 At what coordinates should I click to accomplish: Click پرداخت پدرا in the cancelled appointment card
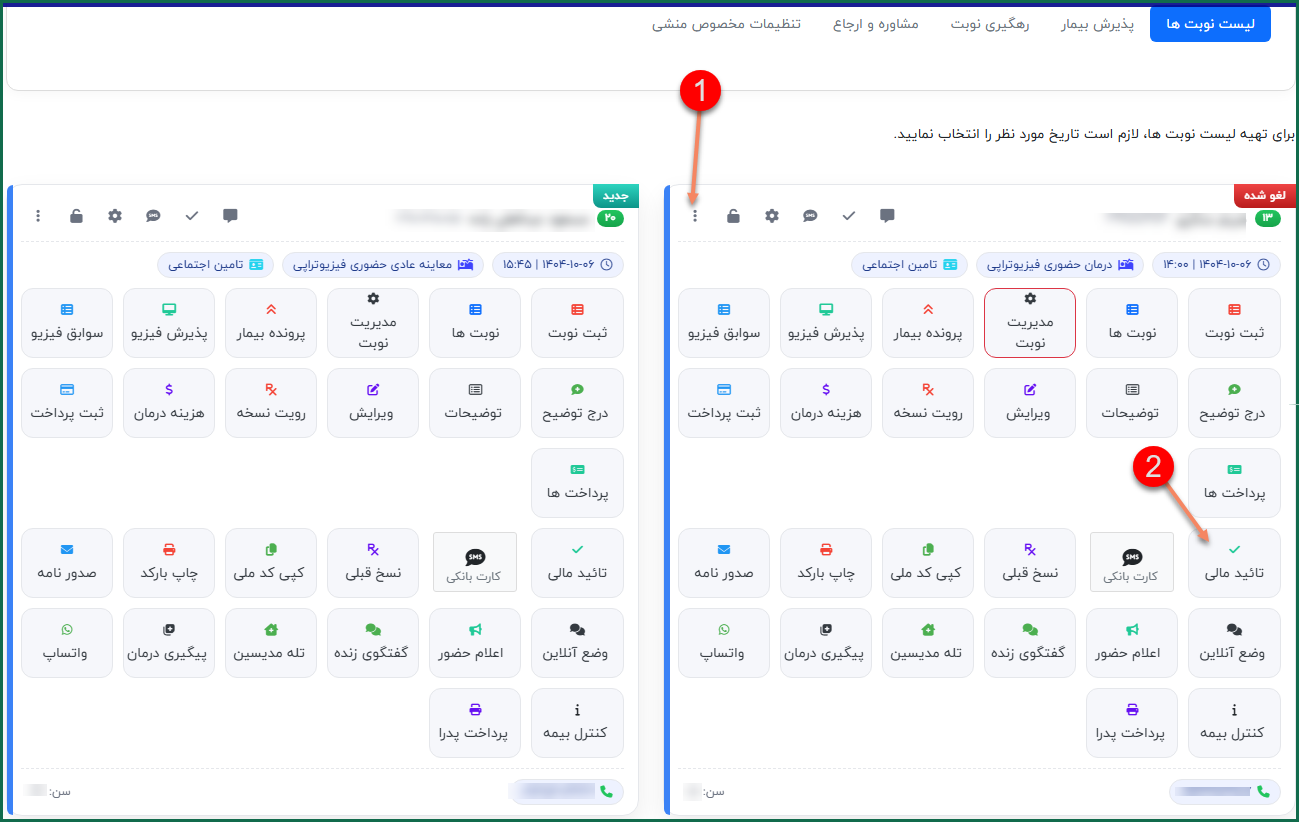coord(1132,722)
